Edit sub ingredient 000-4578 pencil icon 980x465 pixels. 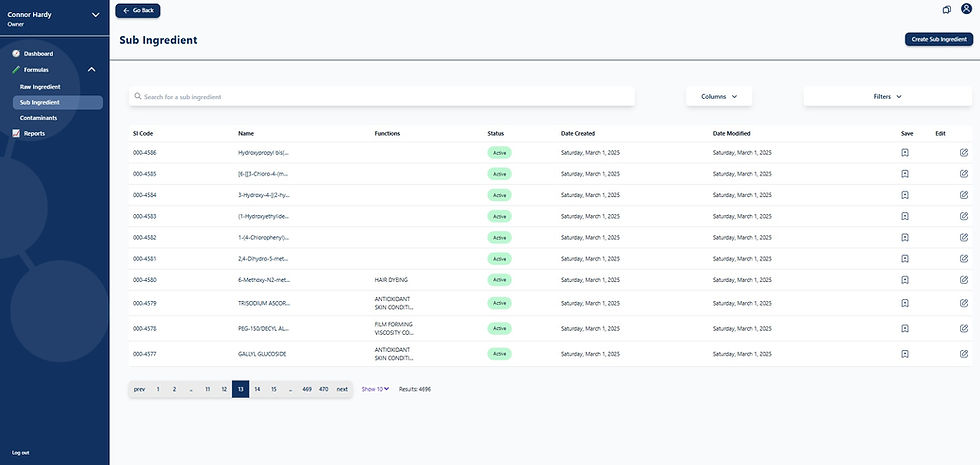coord(964,328)
